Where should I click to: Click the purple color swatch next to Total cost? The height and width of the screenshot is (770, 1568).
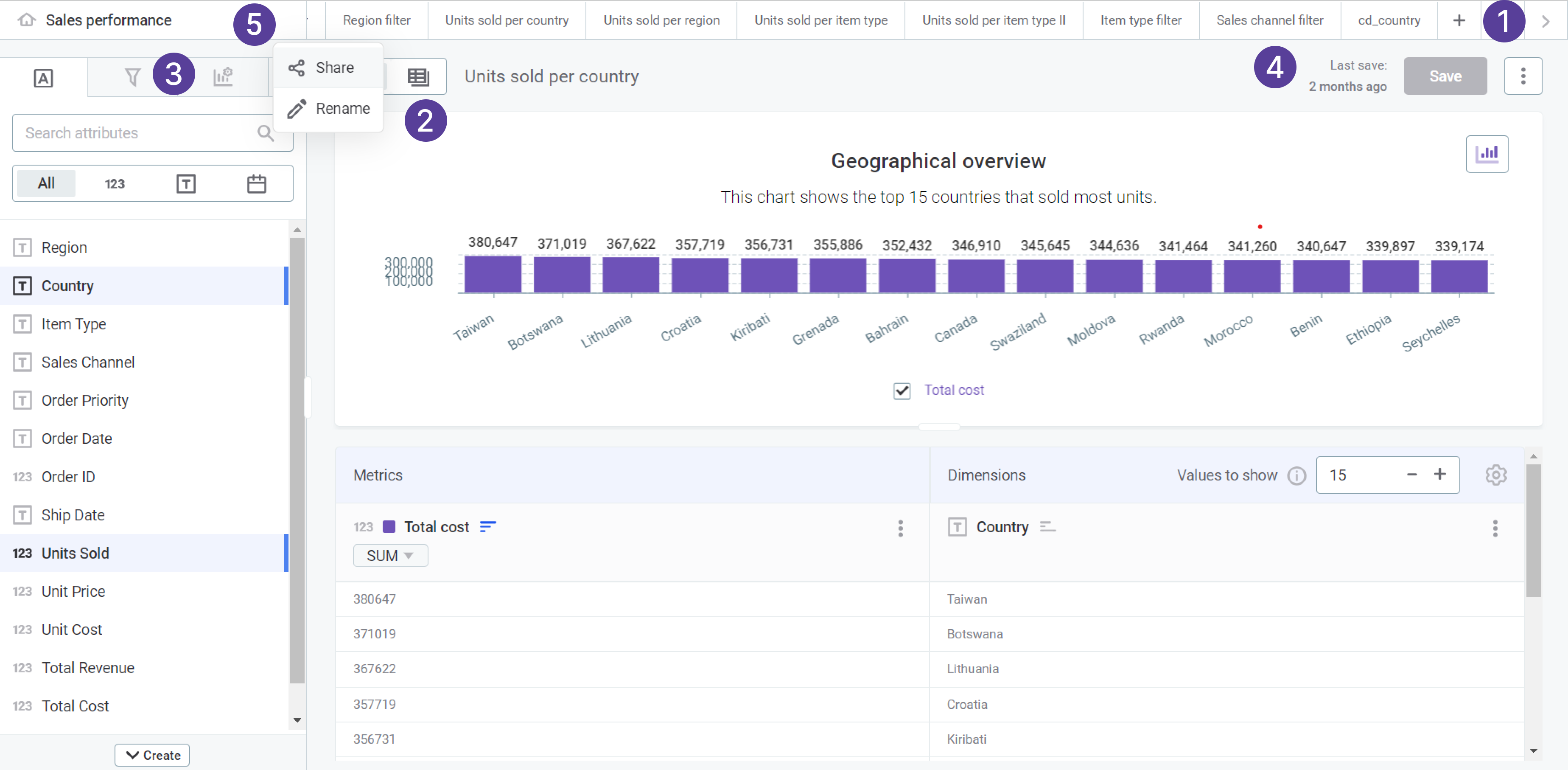[x=389, y=526]
